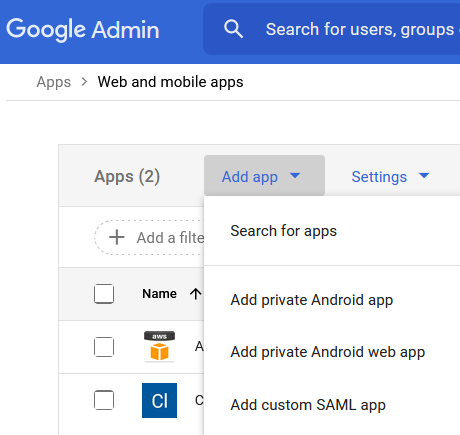Click the AWS app icon
Viewport: 460px width, 435px height.
159,346
